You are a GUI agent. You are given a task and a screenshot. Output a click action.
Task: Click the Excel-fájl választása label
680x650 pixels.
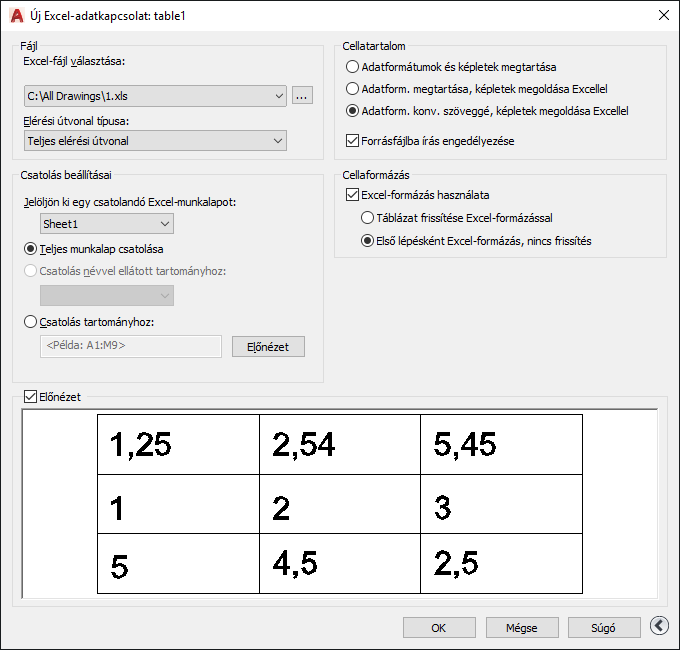74,61
